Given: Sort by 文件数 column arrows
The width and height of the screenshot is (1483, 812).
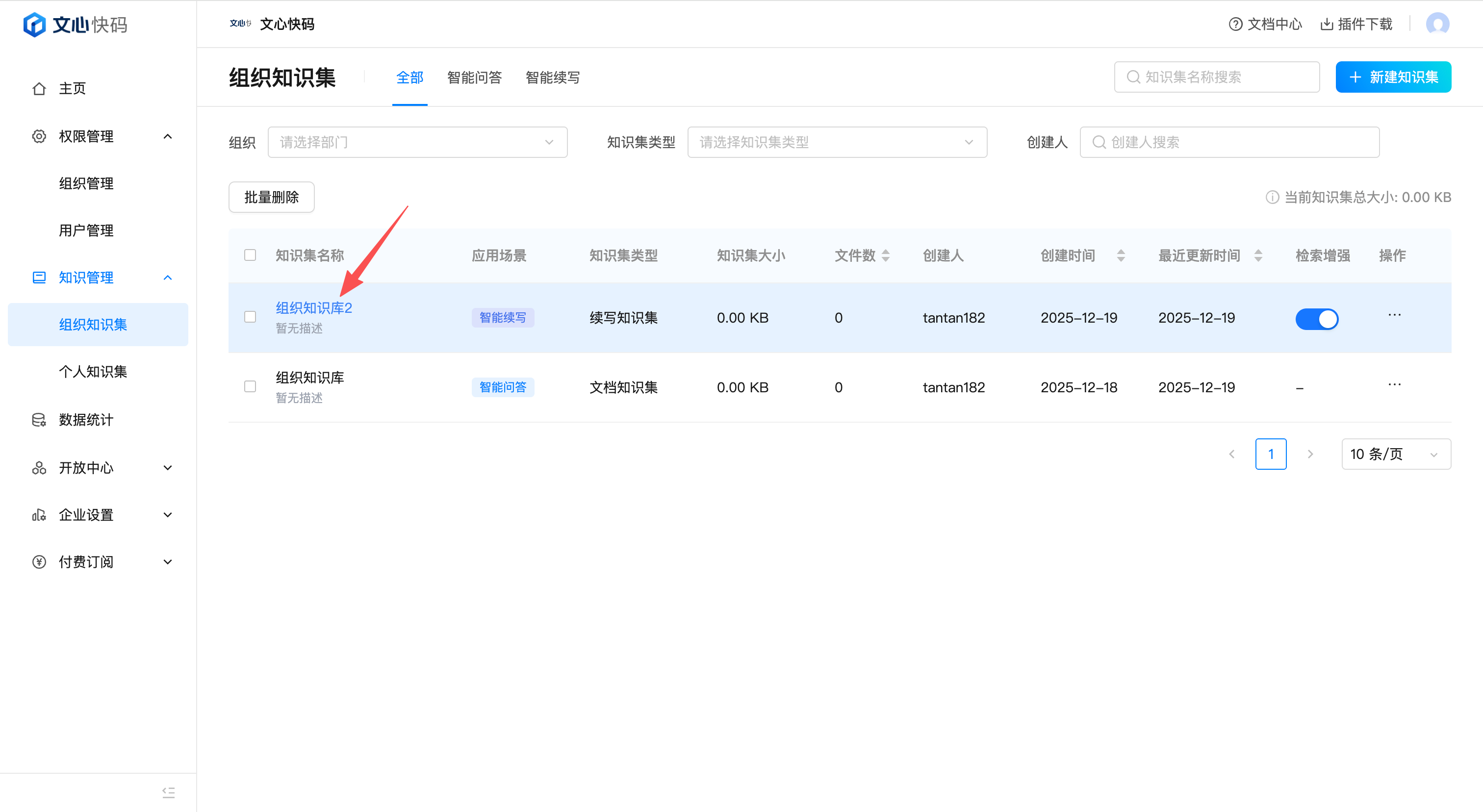Looking at the screenshot, I should pyautogui.click(x=885, y=255).
